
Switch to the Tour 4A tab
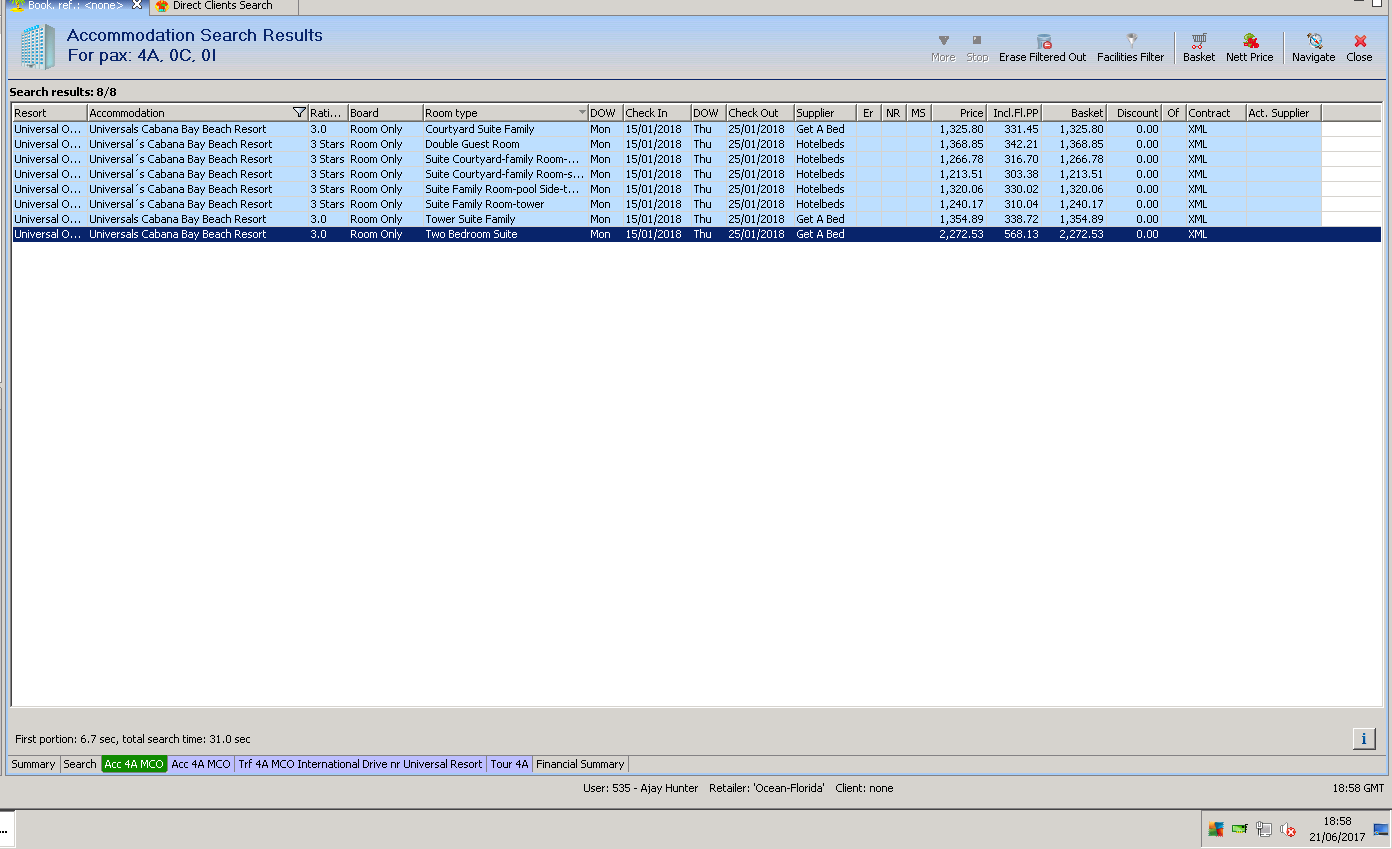[509, 764]
